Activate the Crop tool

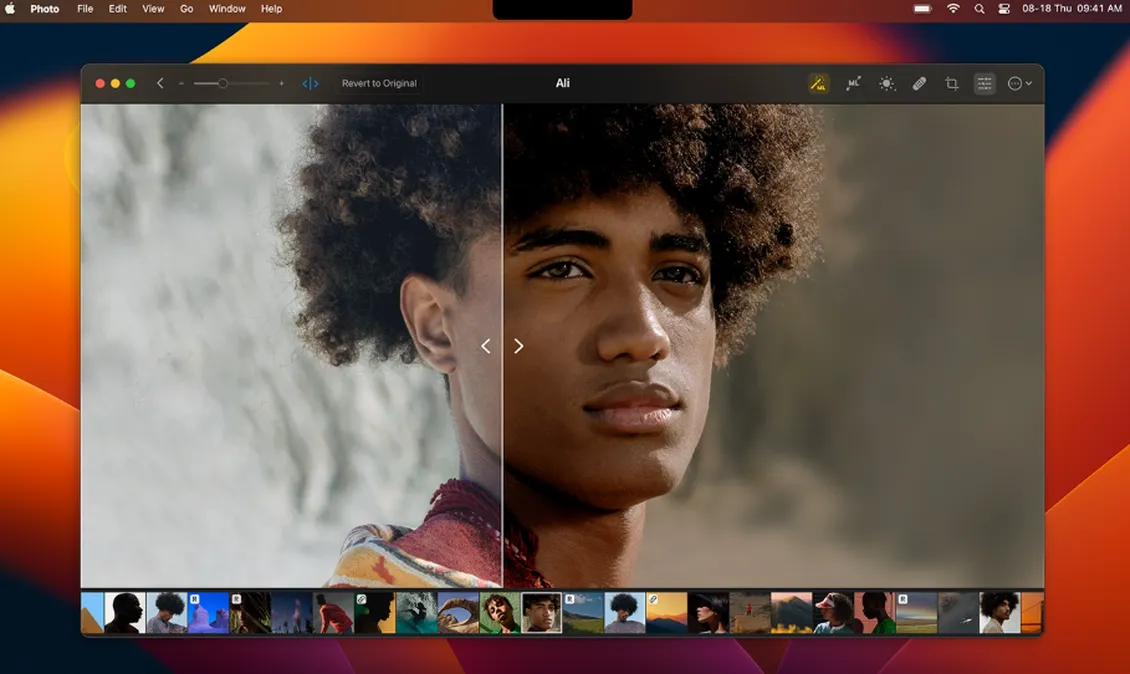[952, 84]
